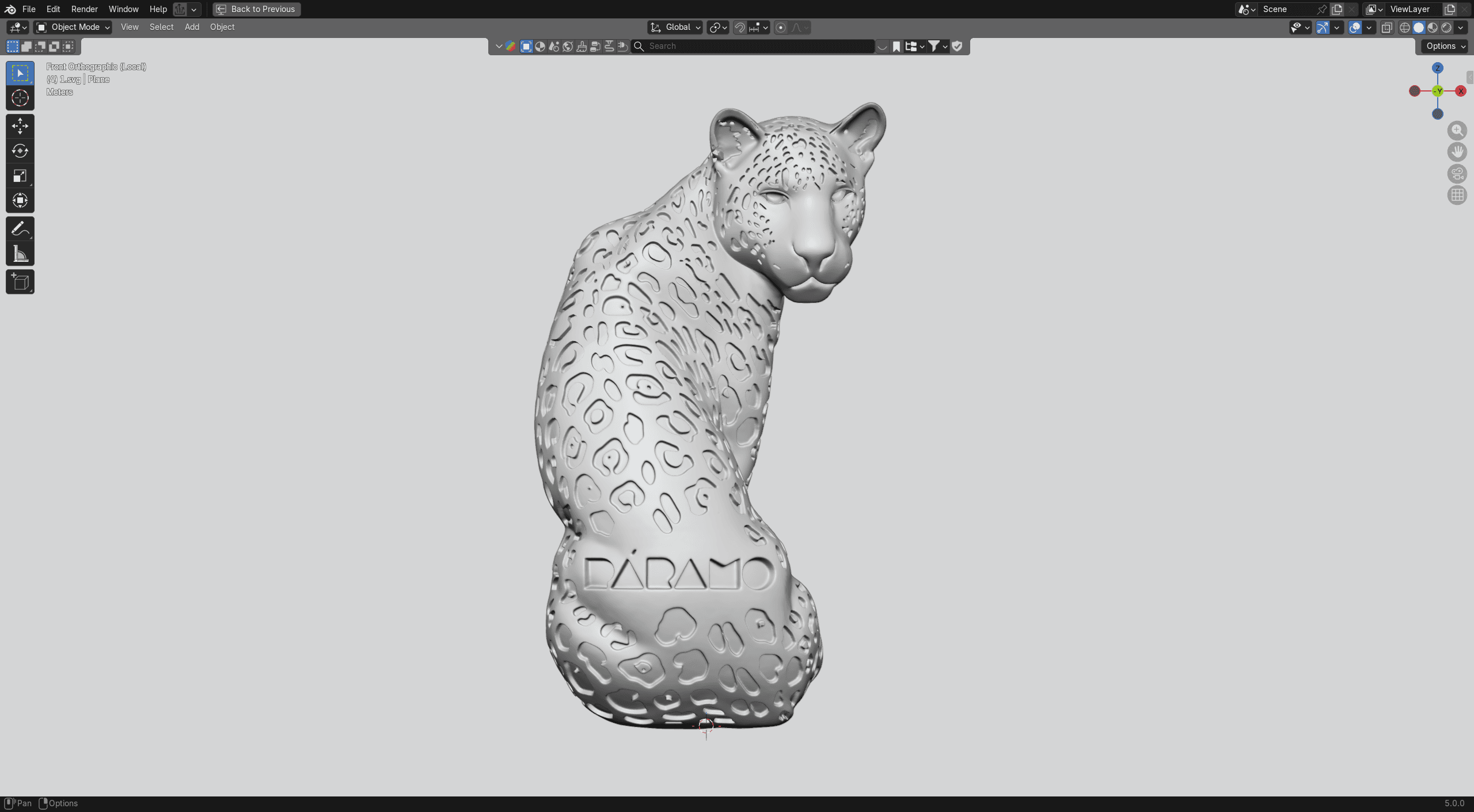Open the Object Mode dropdown
The width and height of the screenshot is (1474, 812).
coord(73,27)
